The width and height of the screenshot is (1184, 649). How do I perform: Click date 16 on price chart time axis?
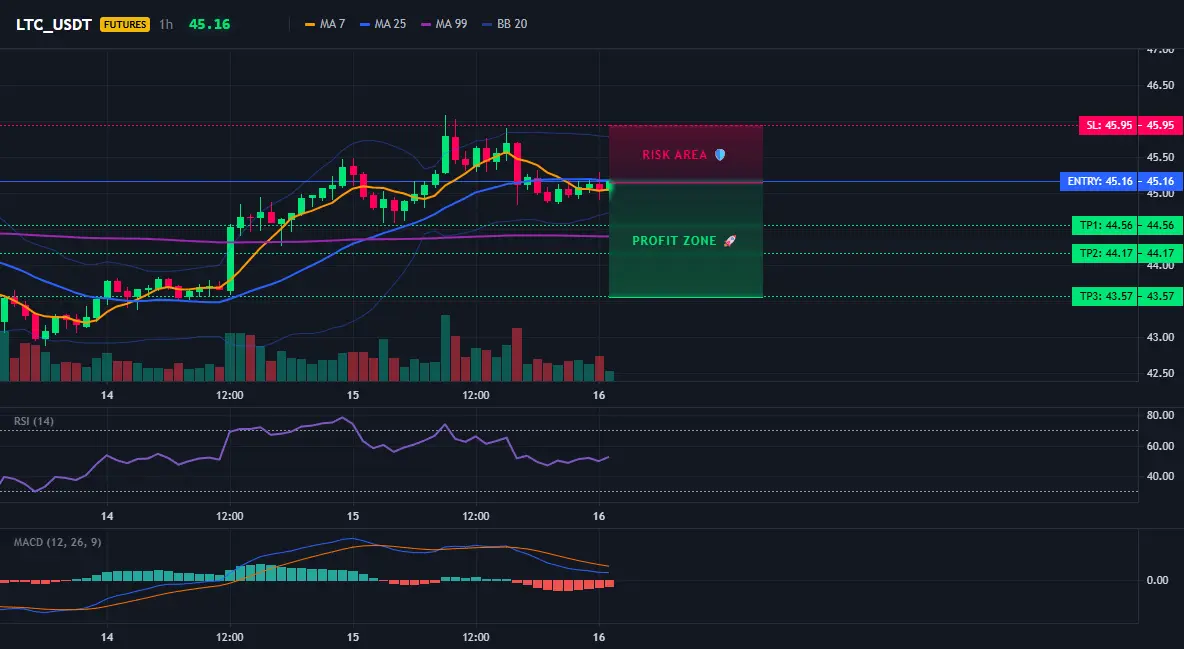(x=599, y=395)
